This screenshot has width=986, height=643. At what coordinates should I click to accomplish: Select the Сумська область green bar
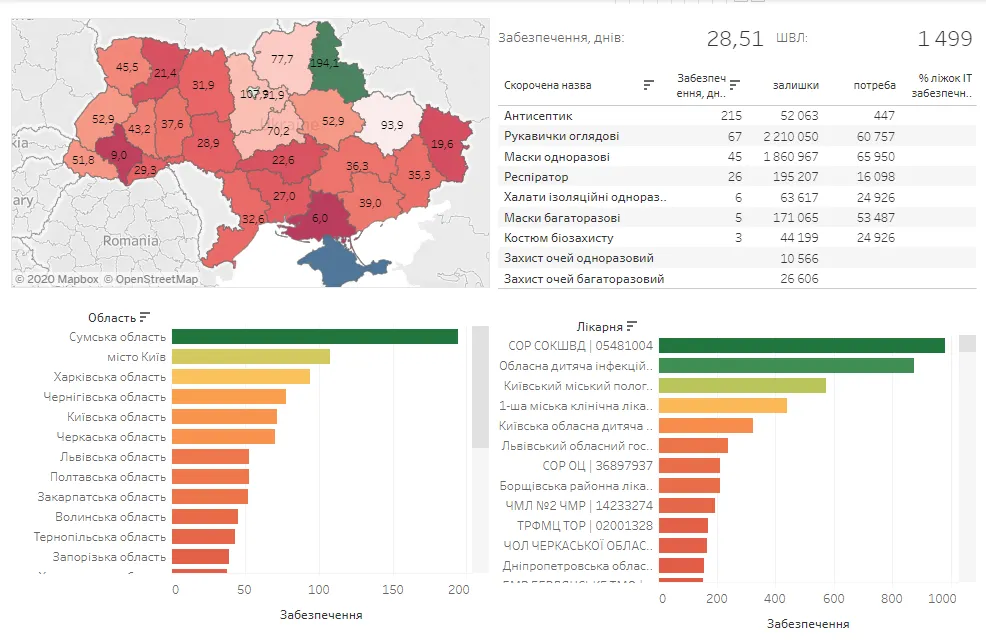pyautogui.click(x=314, y=336)
